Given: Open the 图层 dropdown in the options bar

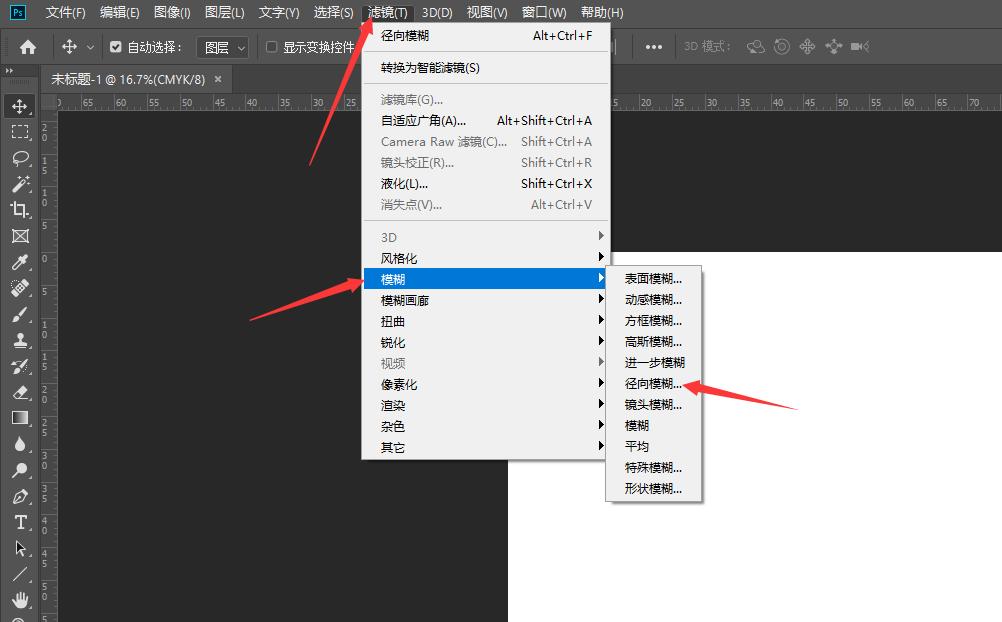Looking at the screenshot, I should pos(222,46).
